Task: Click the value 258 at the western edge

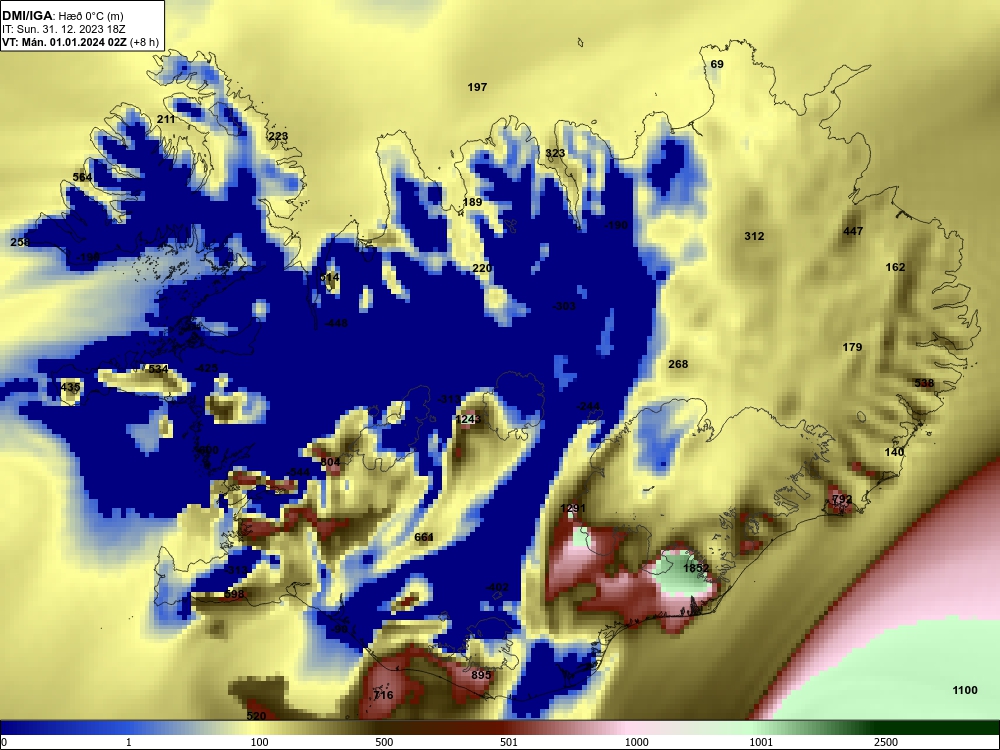Action: tap(20, 242)
